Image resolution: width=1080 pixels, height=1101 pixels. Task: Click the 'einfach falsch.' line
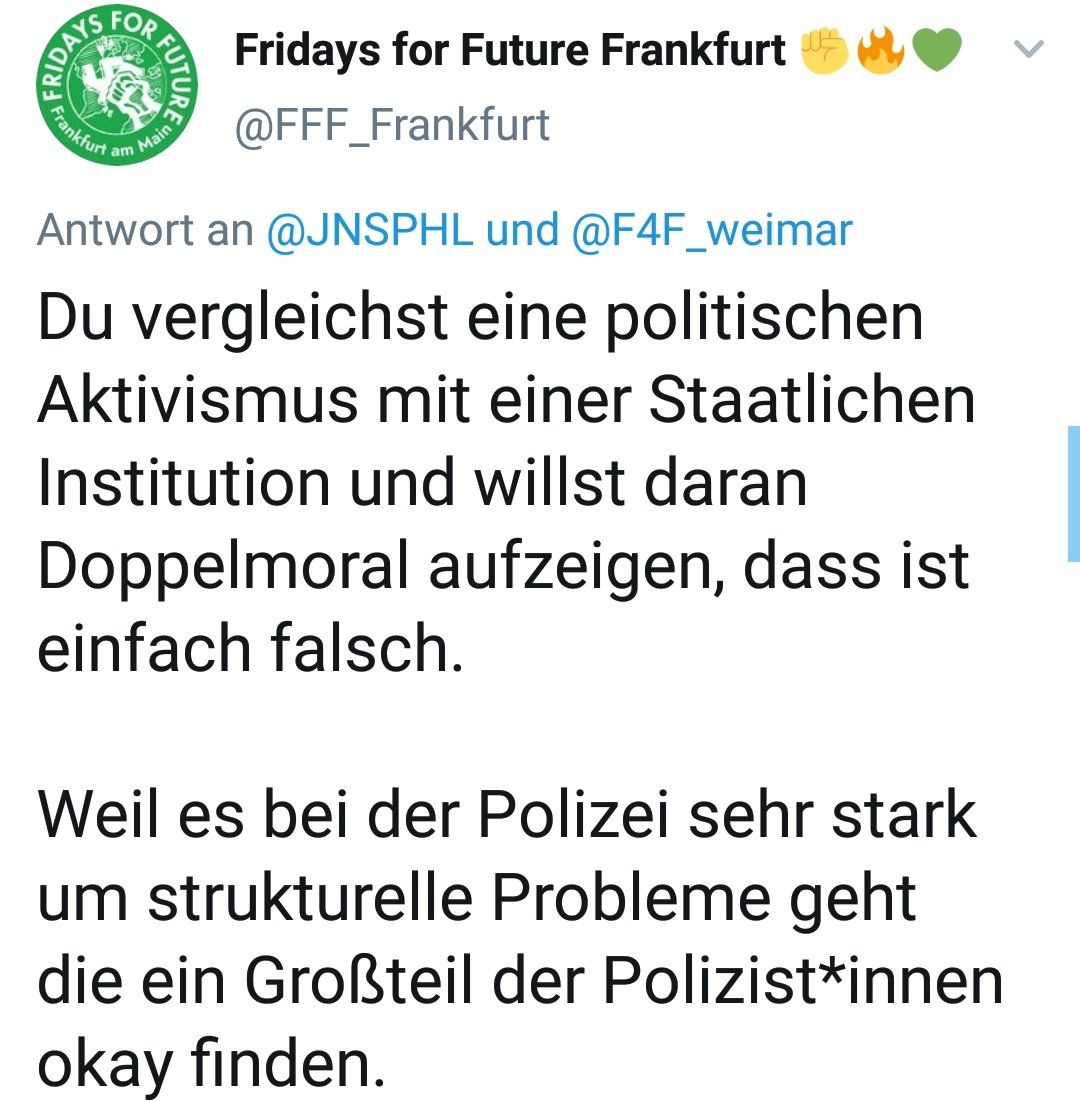(x=251, y=649)
